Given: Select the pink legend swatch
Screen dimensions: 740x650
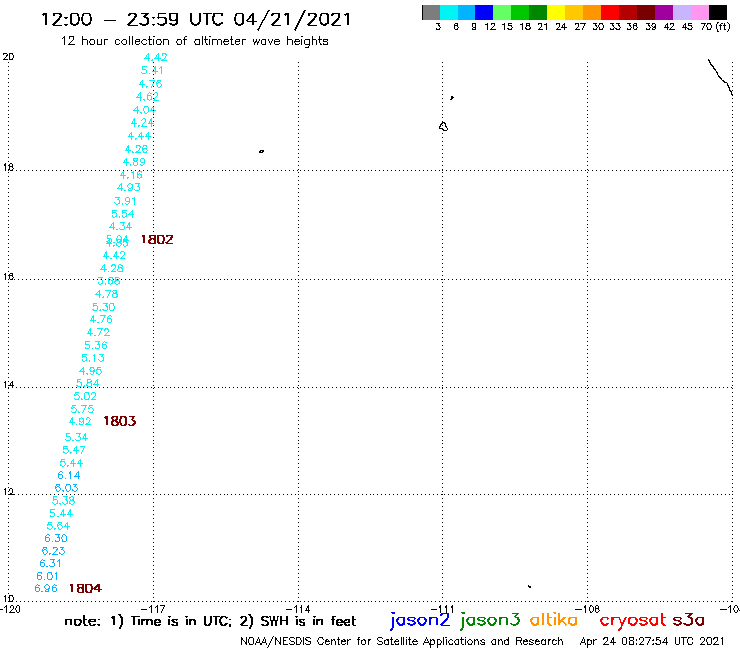Looking at the screenshot, I should tap(700, 12).
